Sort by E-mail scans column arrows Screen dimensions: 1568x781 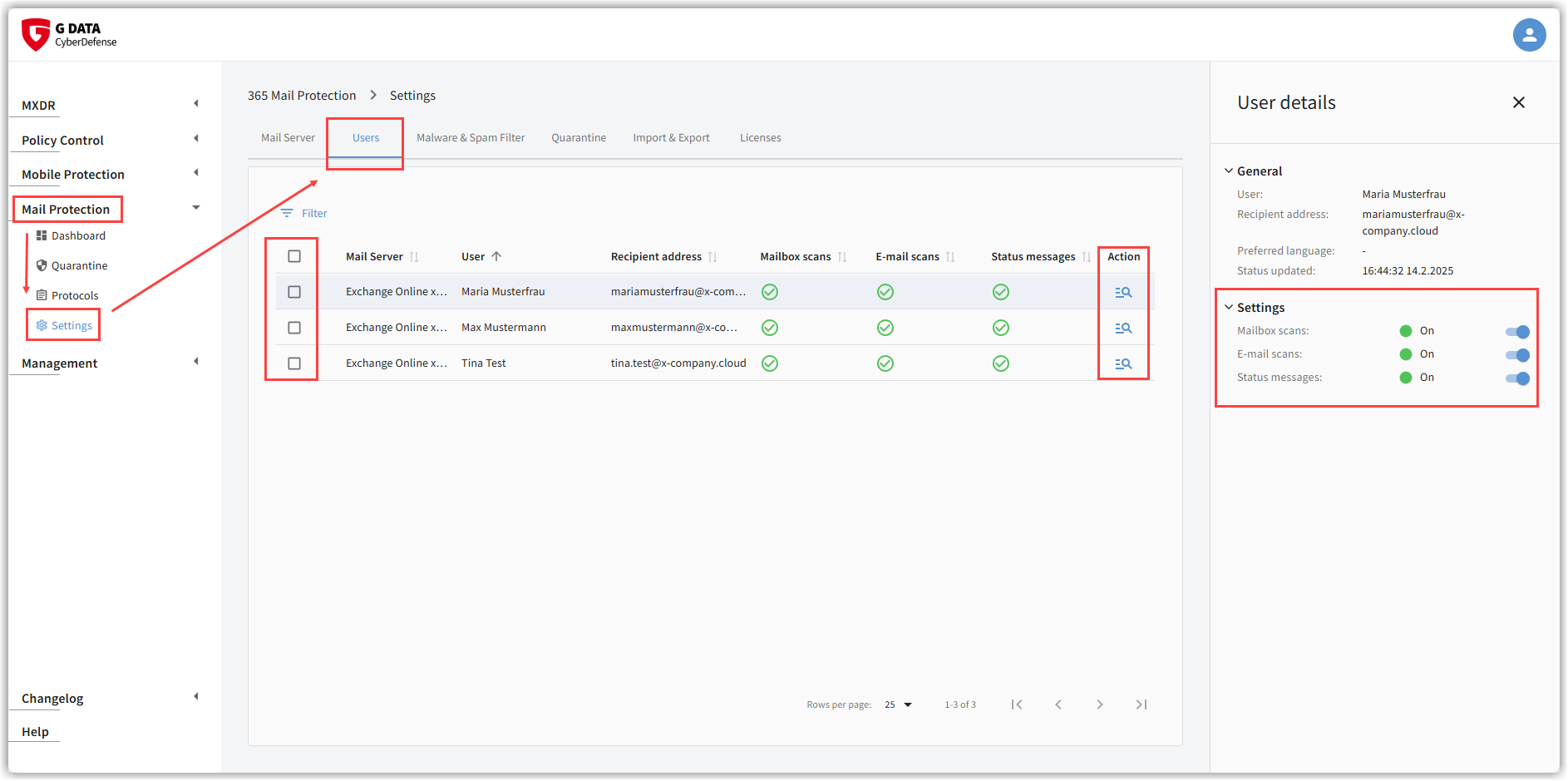(x=950, y=257)
